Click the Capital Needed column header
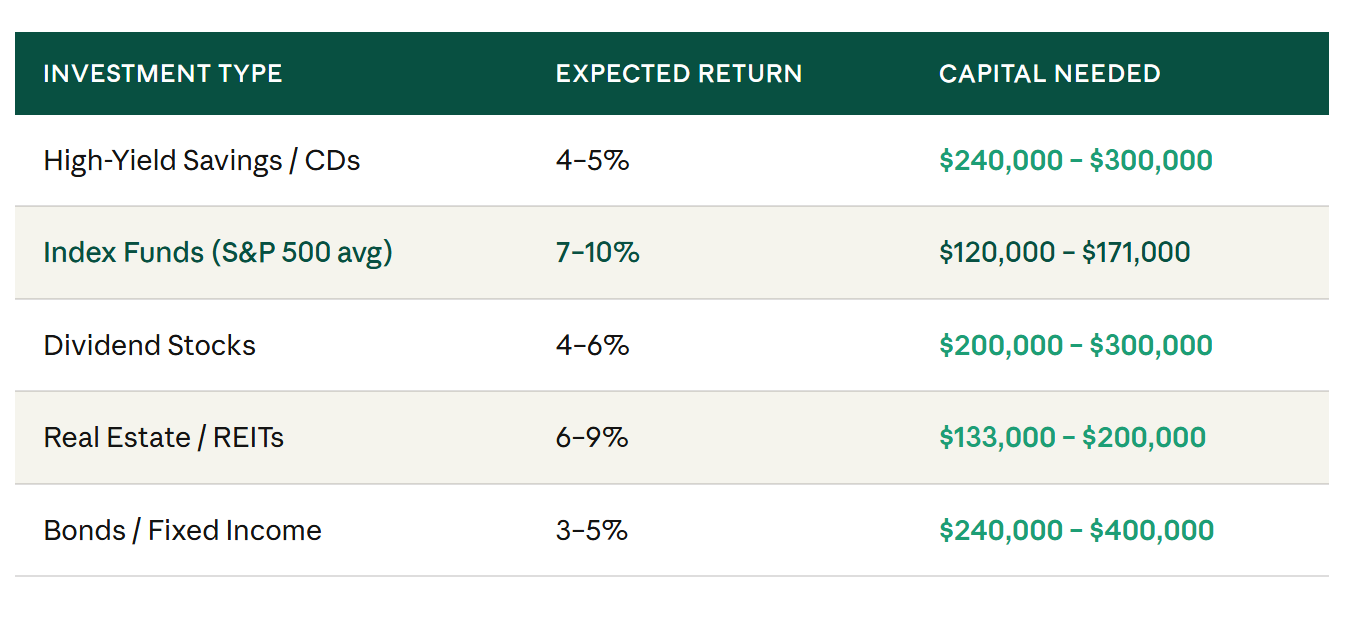 (1050, 74)
